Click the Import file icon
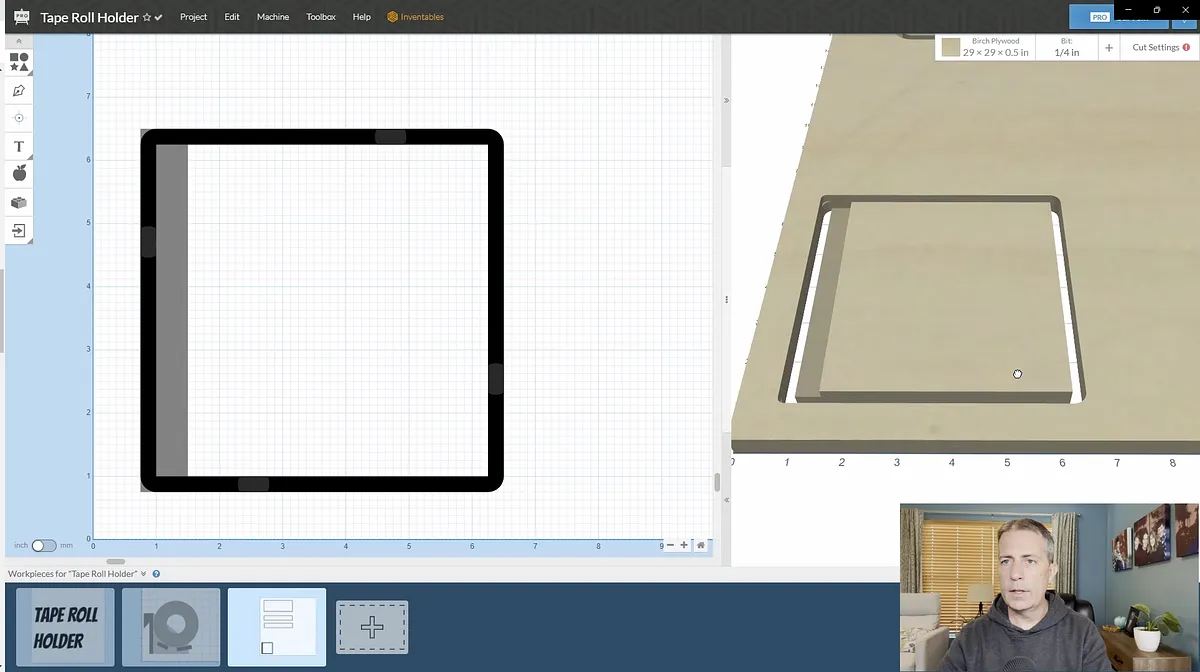Screen dimensions: 1200x672 click(18, 230)
